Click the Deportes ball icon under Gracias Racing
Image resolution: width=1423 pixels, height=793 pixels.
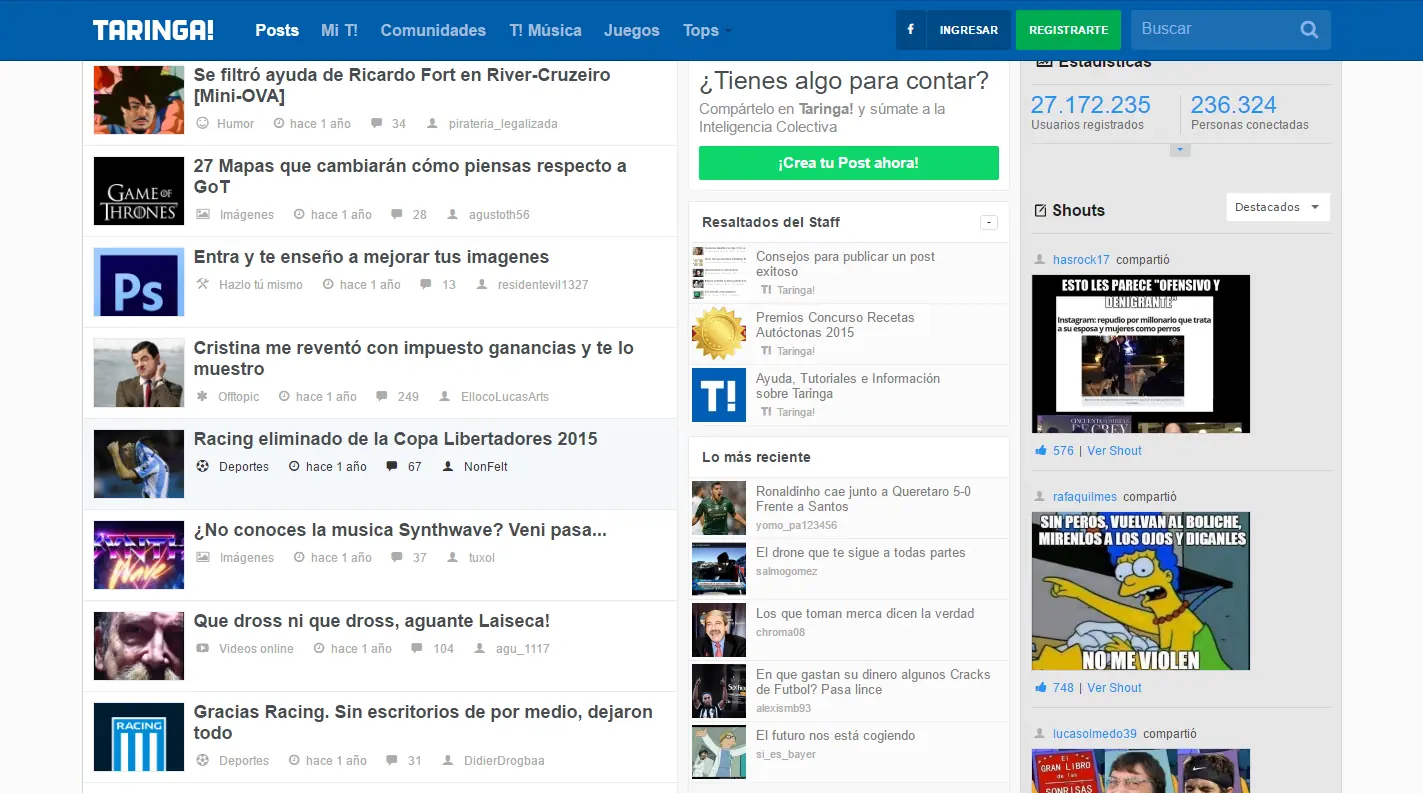pos(203,760)
